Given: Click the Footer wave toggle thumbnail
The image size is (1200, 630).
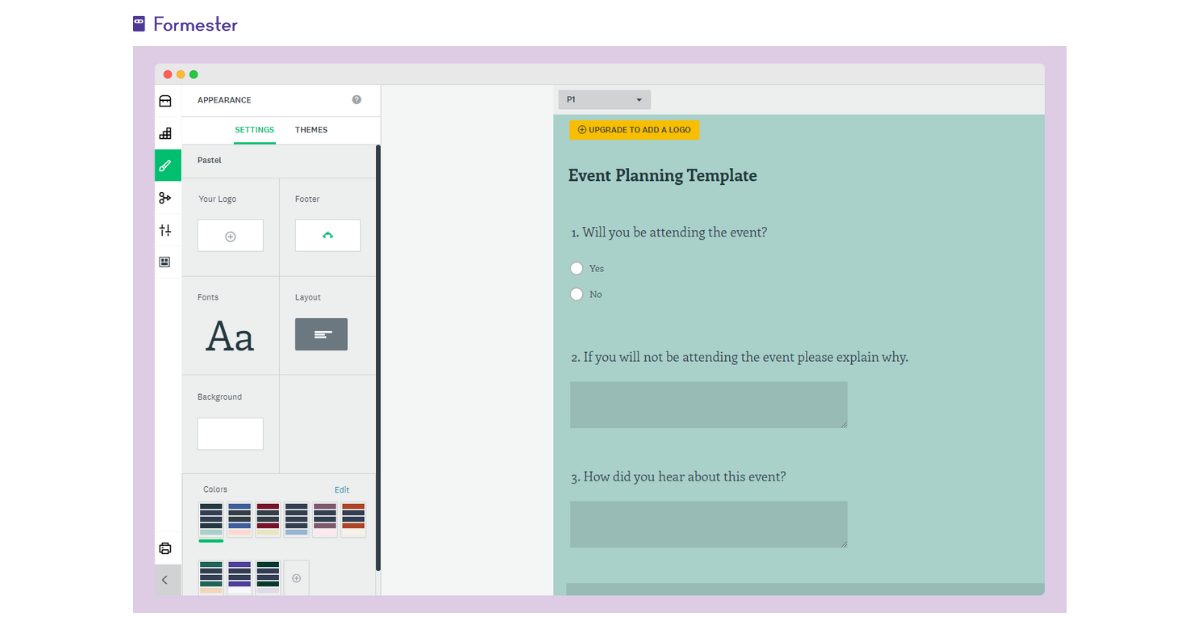Looking at the screenshot, I should 327,235.
